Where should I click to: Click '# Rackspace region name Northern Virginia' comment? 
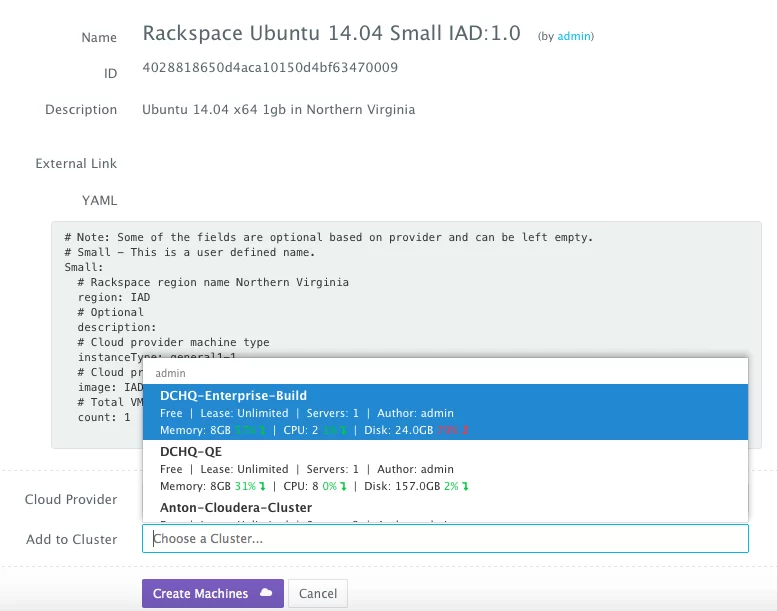click(x=213, y=282)
